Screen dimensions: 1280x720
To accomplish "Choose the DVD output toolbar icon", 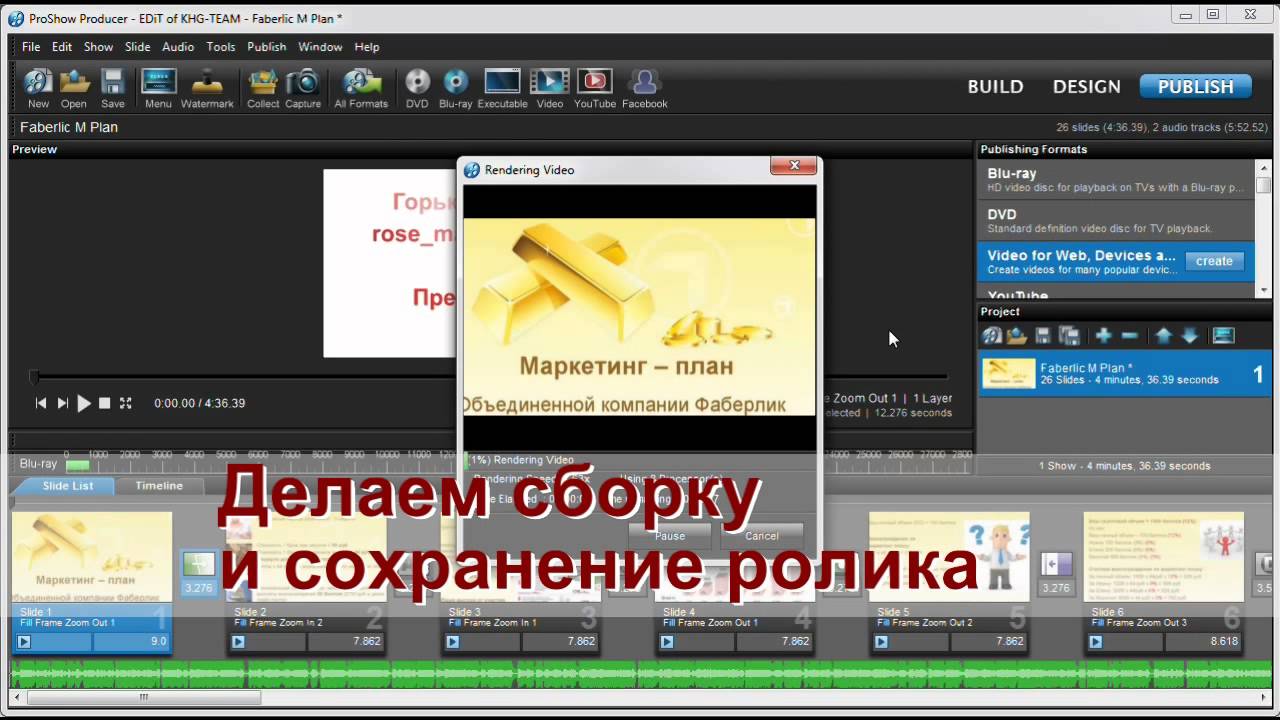I will pos(417,88).
